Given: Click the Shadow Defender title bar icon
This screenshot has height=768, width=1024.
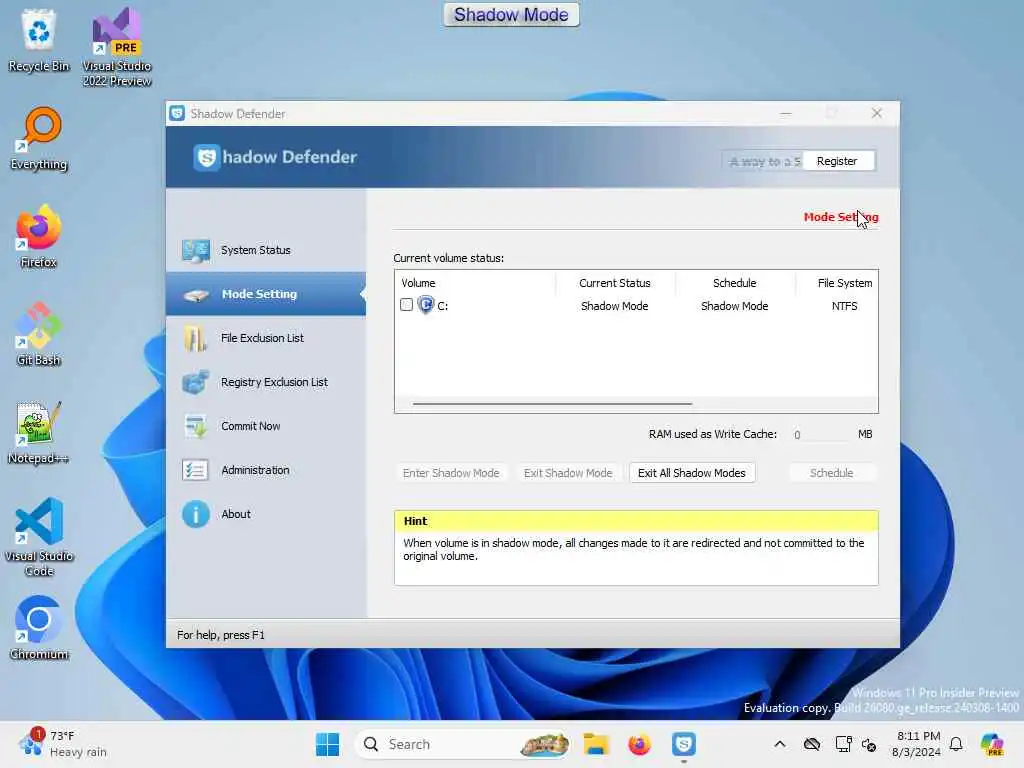Looking at the screenshot, I should pyautogui.click(x=177, y=114).
